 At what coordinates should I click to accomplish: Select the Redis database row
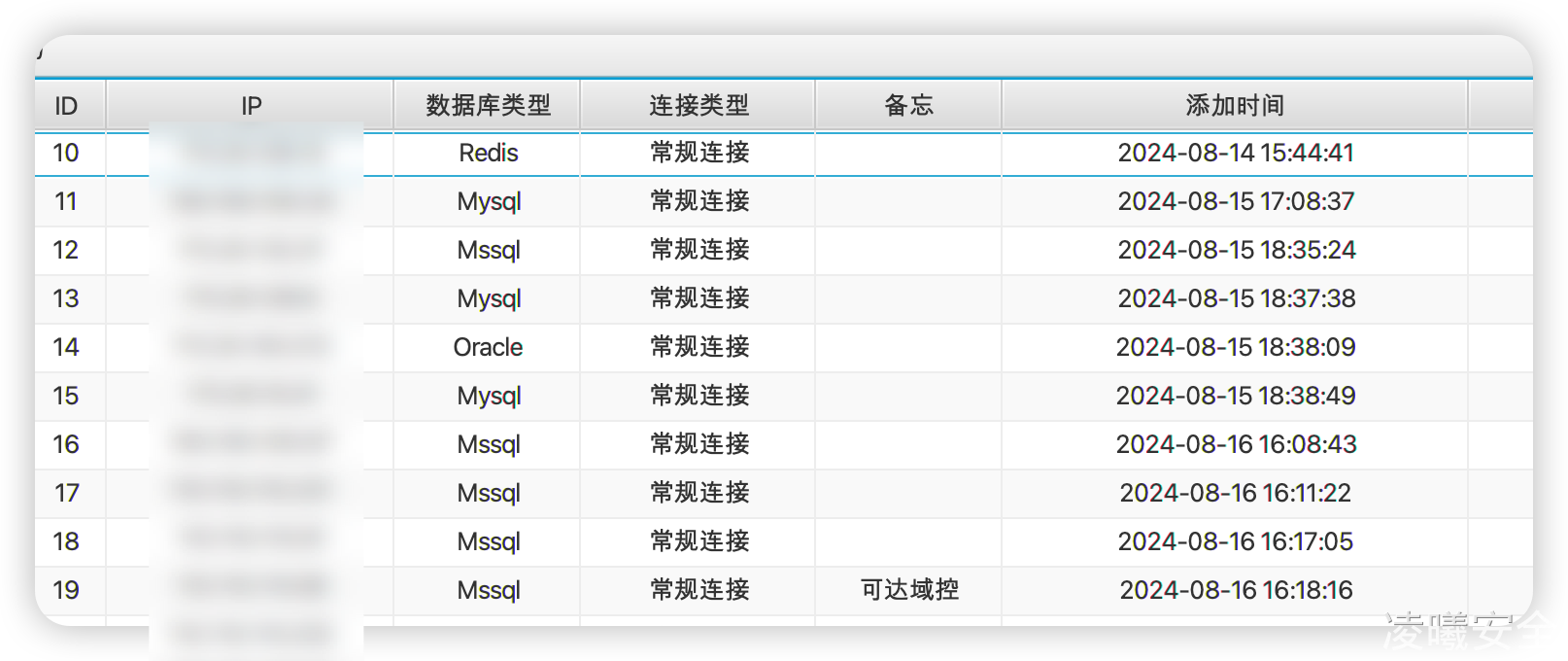pos(488,154)
